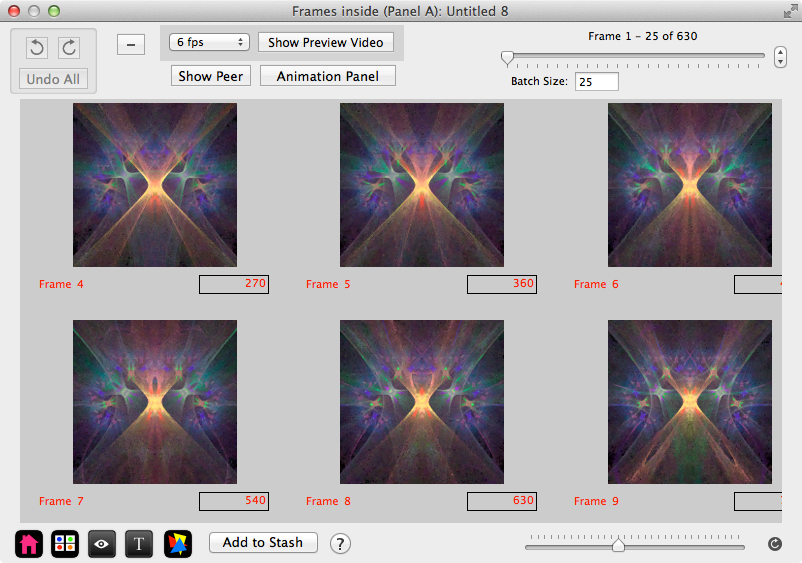Click the Frame 8 label
The height and width of the screenshot is (563, 802).
(x=328, y=501)
